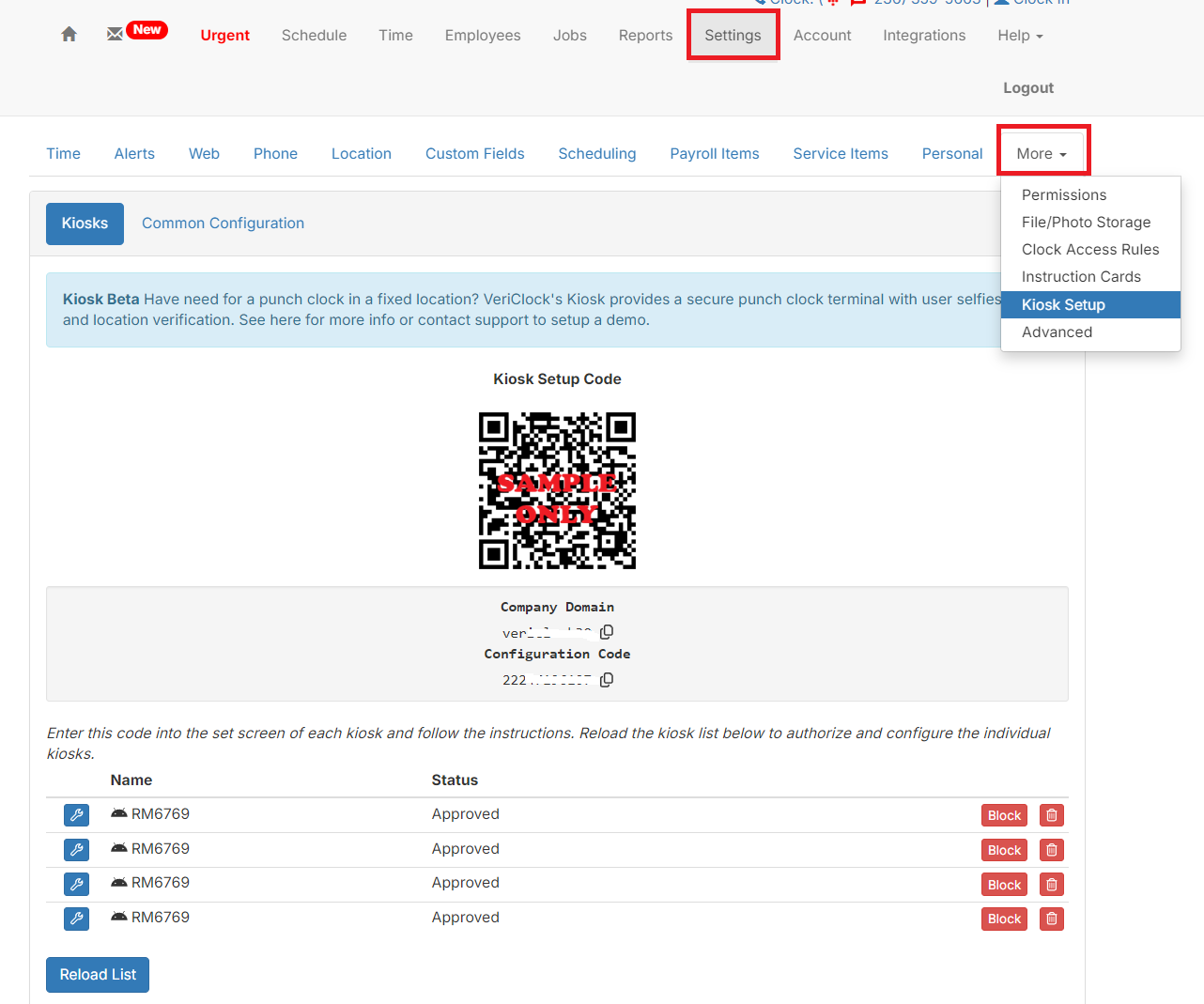Click the Status column header
The height and width of the screenshot is (1004, 1204).
pos(455,780)
